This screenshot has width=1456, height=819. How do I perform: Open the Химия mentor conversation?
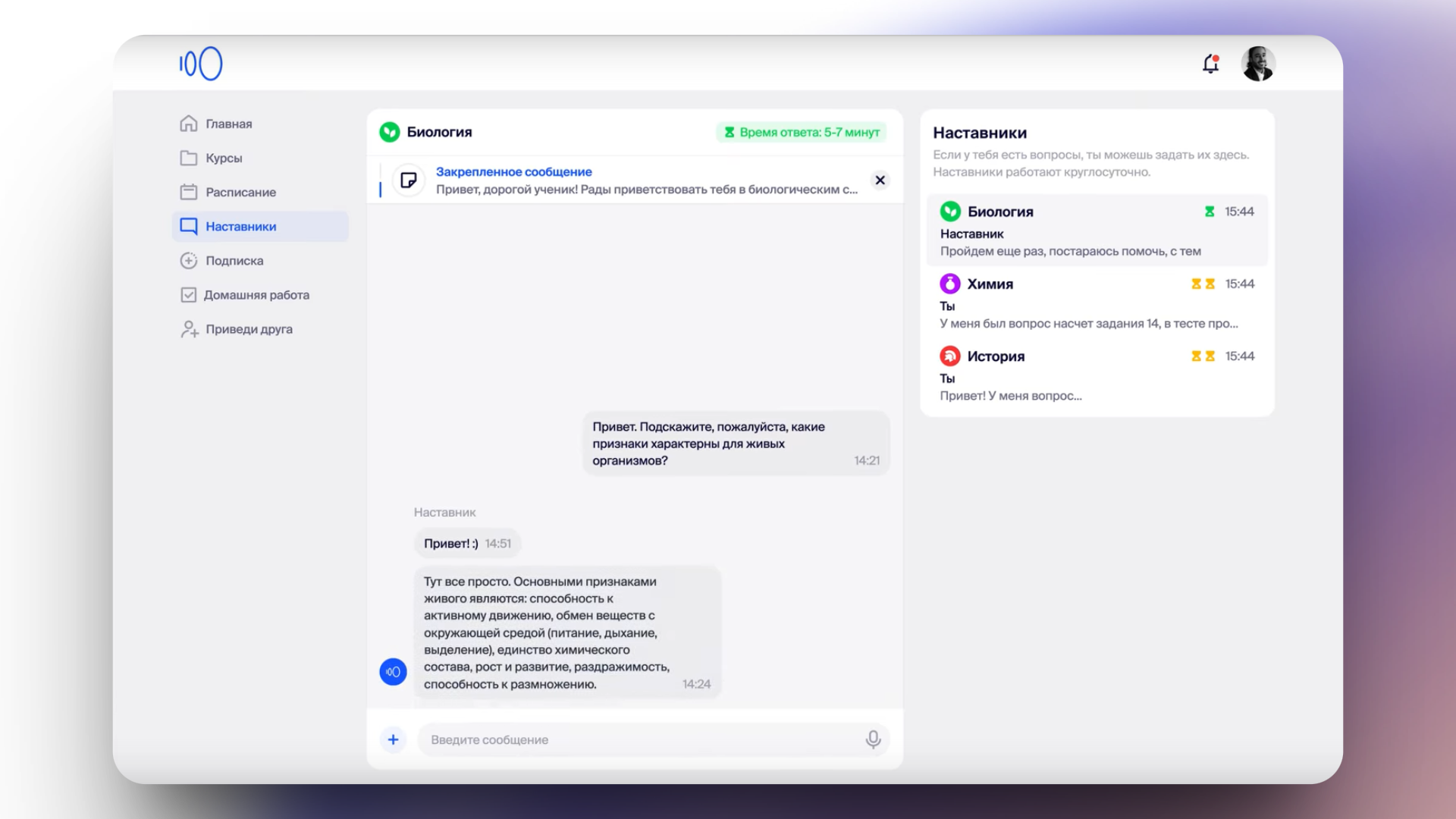(x=1097, y=303)
